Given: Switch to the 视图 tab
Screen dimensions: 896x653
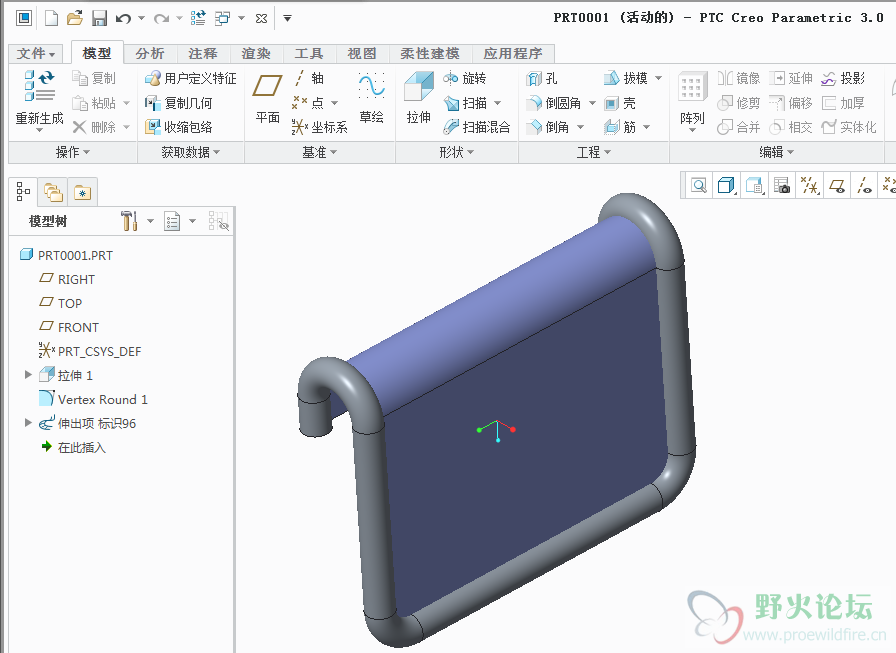Looking at the screenshot, I should tap(362, 54).
